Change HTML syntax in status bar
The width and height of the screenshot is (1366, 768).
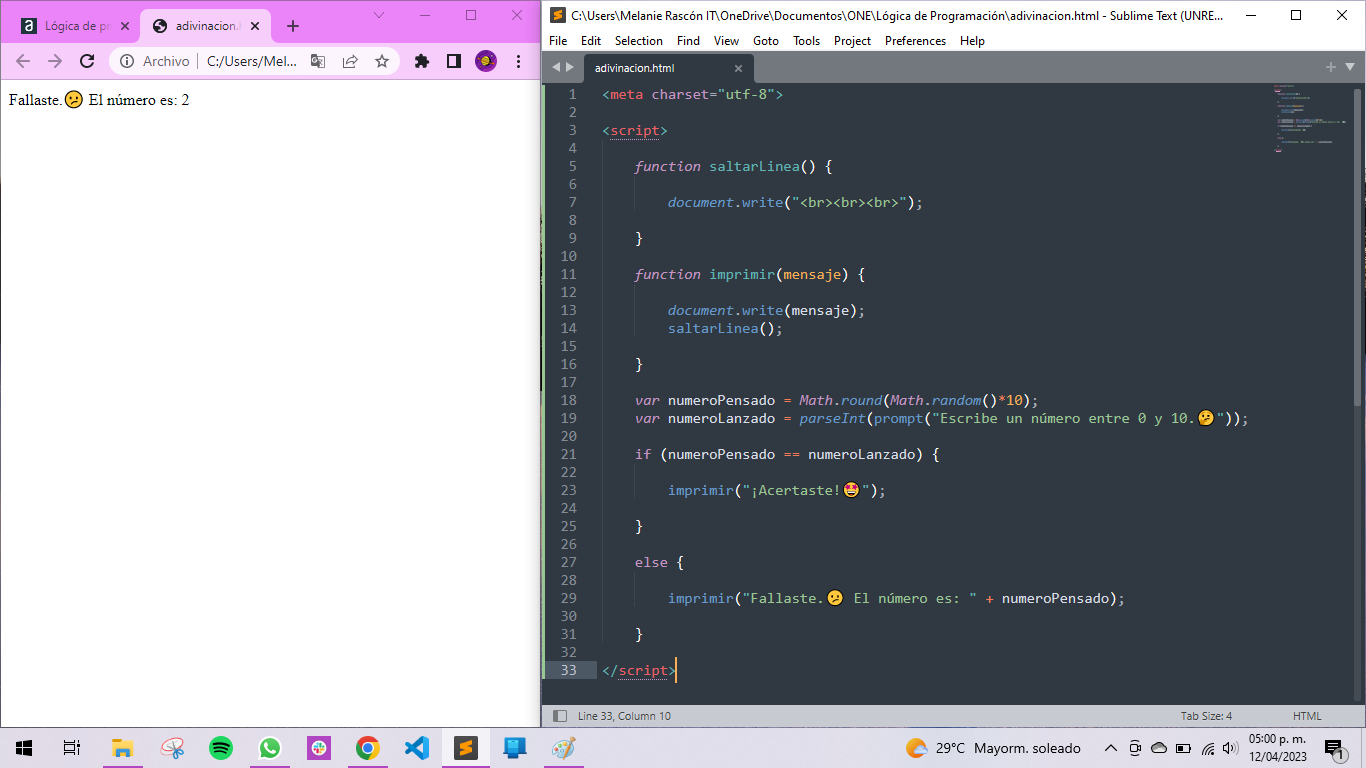point(1307,716)
